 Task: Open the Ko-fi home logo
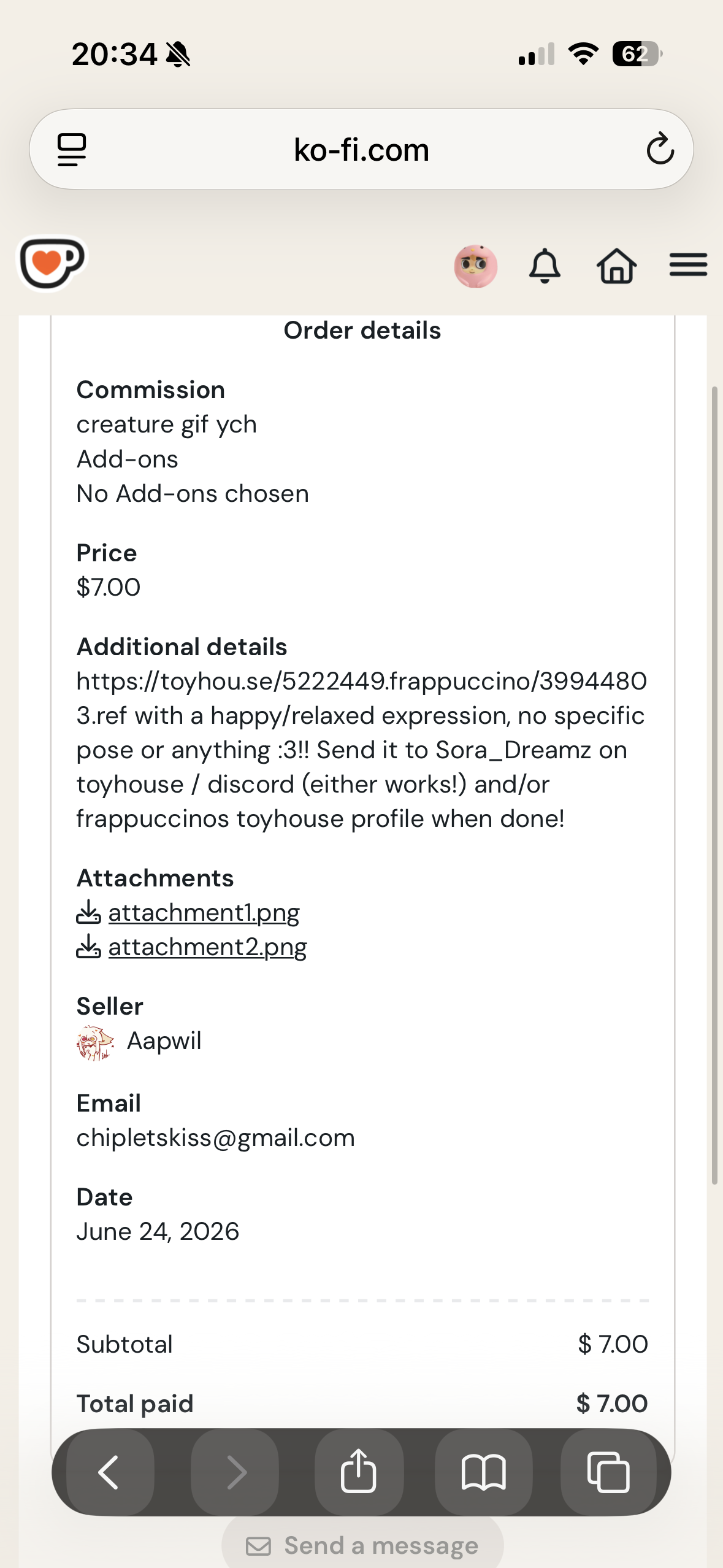click(52, 263)
